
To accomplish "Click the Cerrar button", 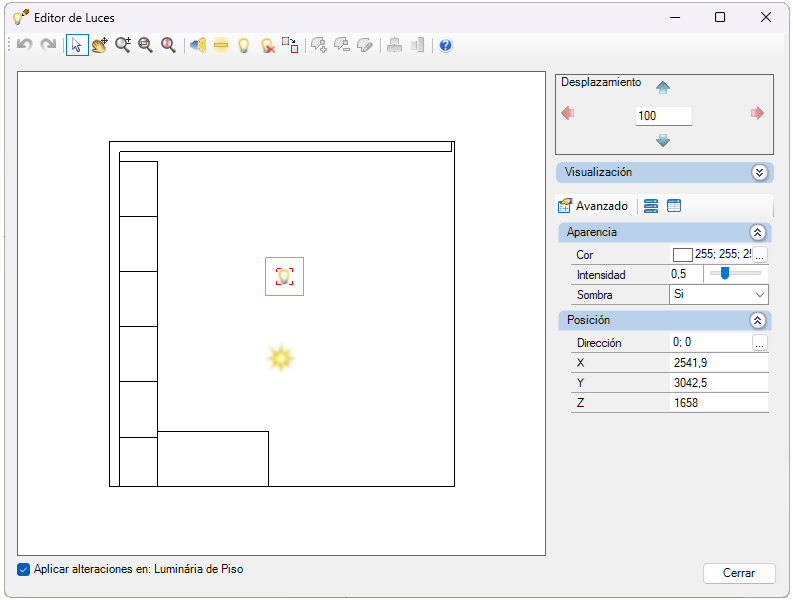I will pos(739,573).
